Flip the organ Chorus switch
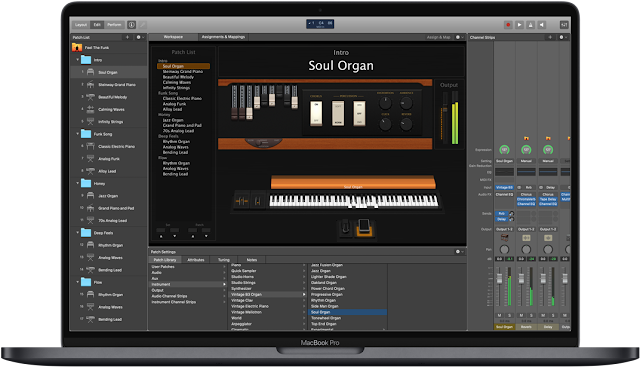The height and width of the screenshot is (367, 640). pyautogui.click(x=316, y=113)
